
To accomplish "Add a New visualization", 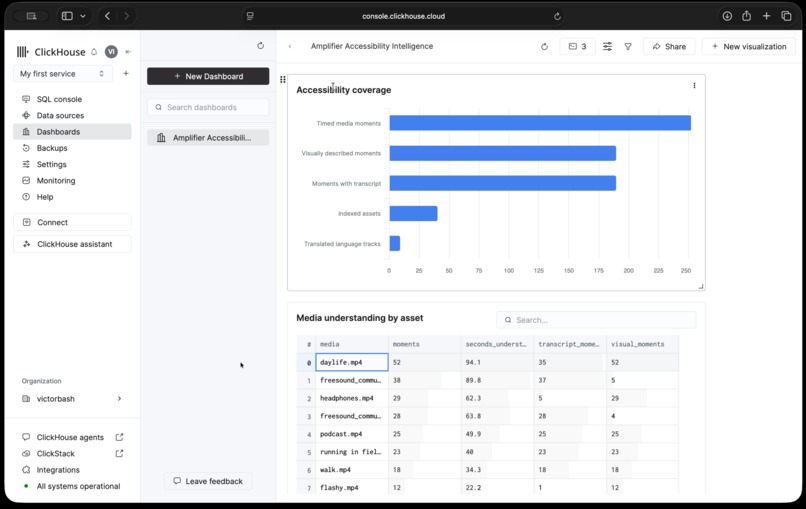I will tap(749, 46).
